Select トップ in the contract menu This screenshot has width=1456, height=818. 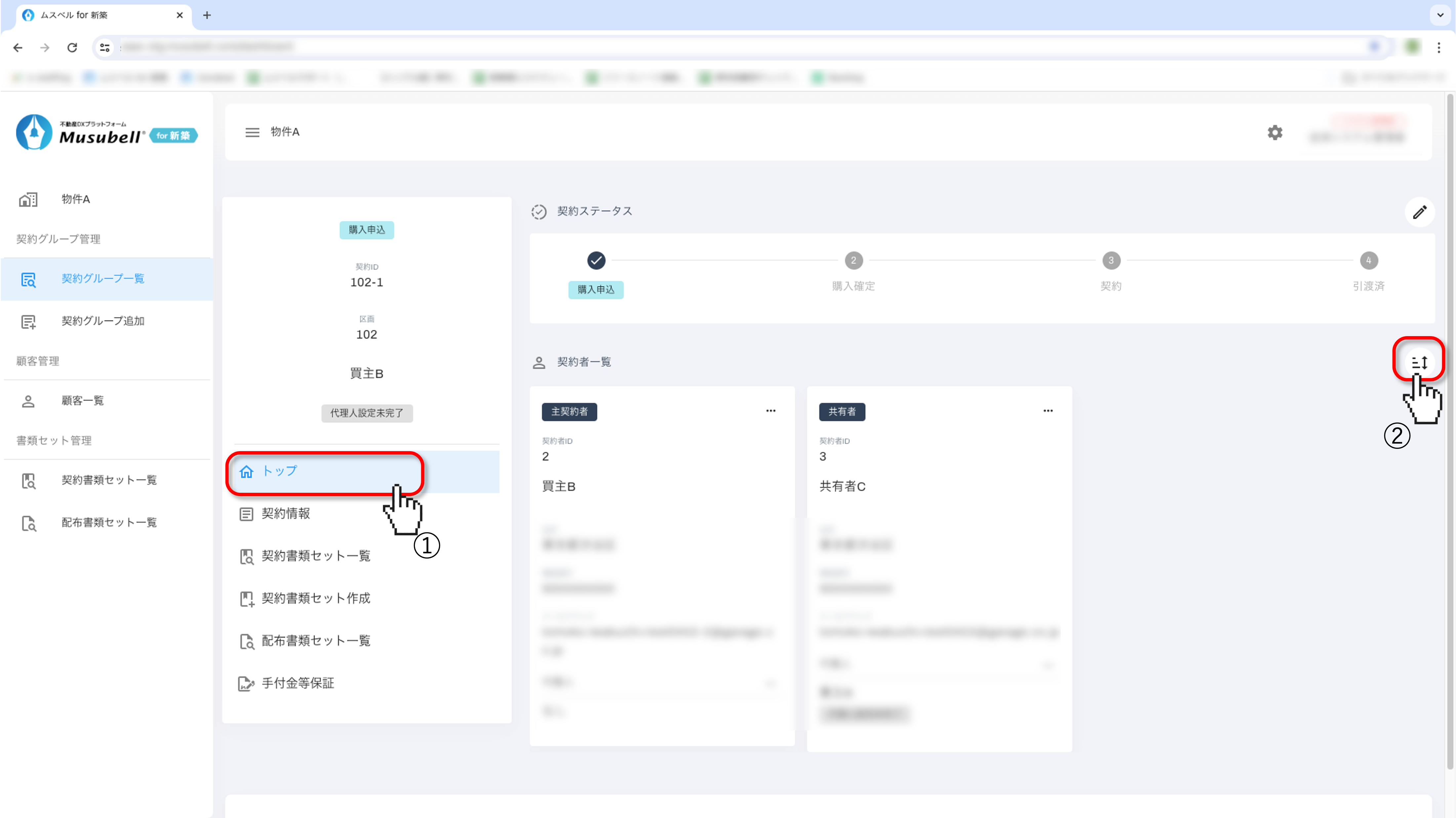pos(279,471)
